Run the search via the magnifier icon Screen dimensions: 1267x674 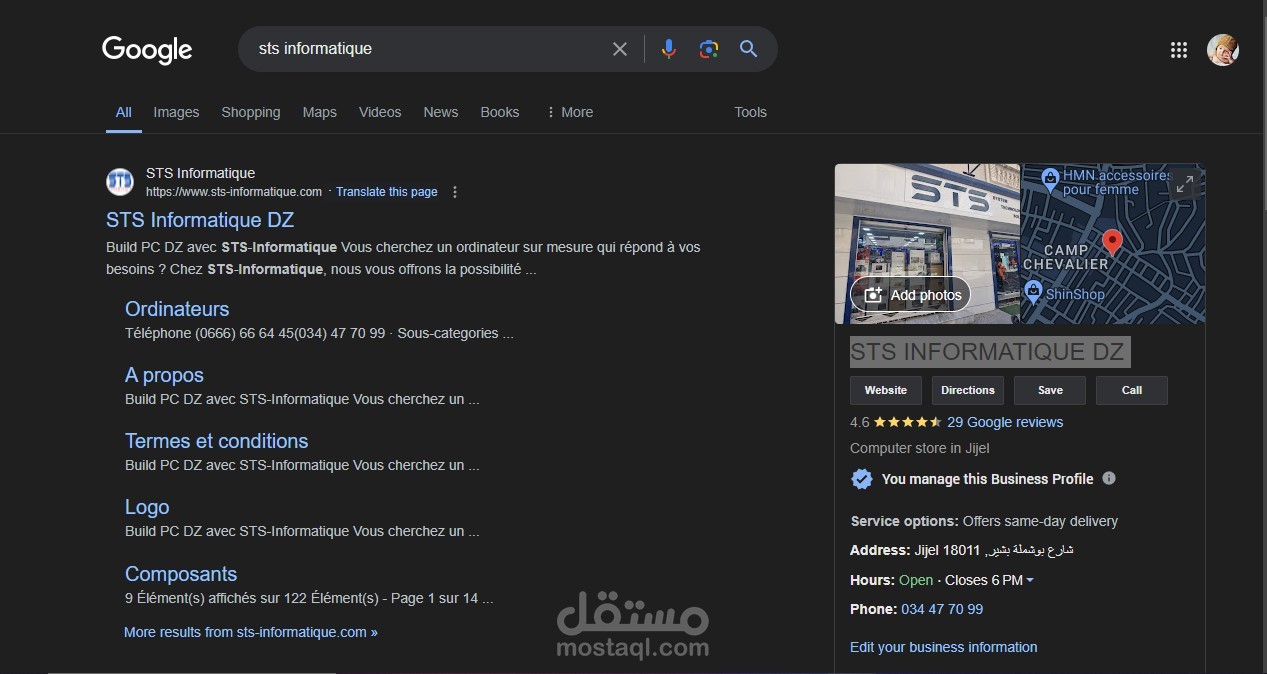pyautogui.click(x=748, y=48)
